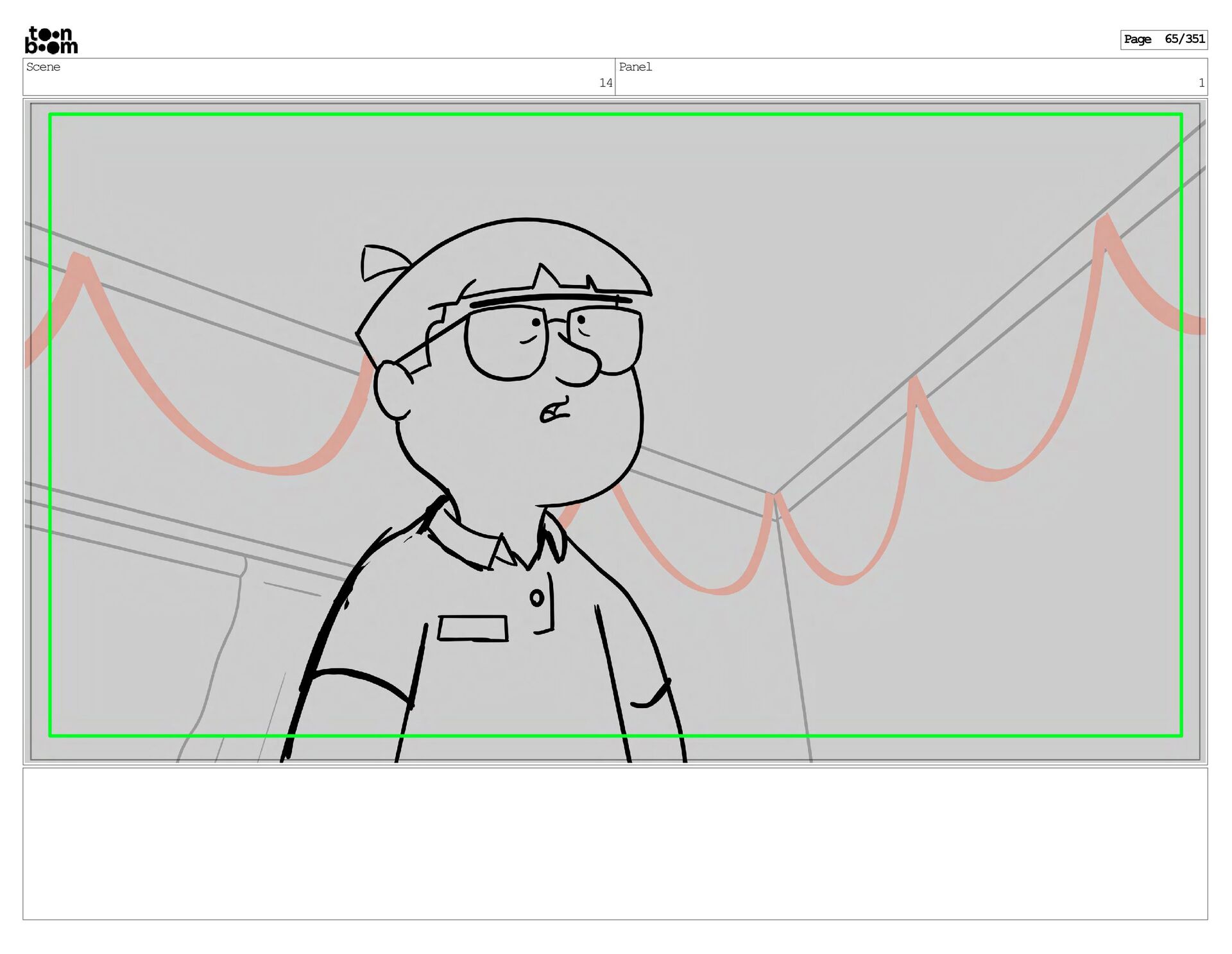Select the Panel label text
Viewport: 1232px width, 954px height.
(635, 67)
